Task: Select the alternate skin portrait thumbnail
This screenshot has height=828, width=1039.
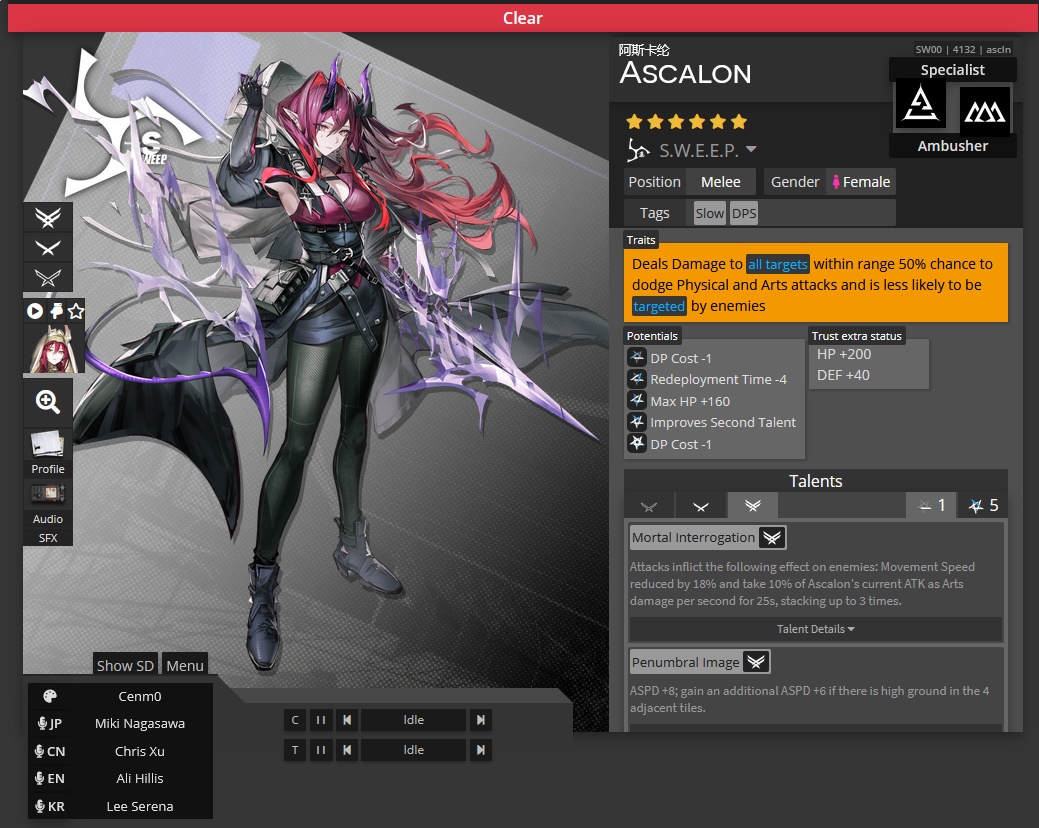Action: pyautogui.click(x=54, y=348)
